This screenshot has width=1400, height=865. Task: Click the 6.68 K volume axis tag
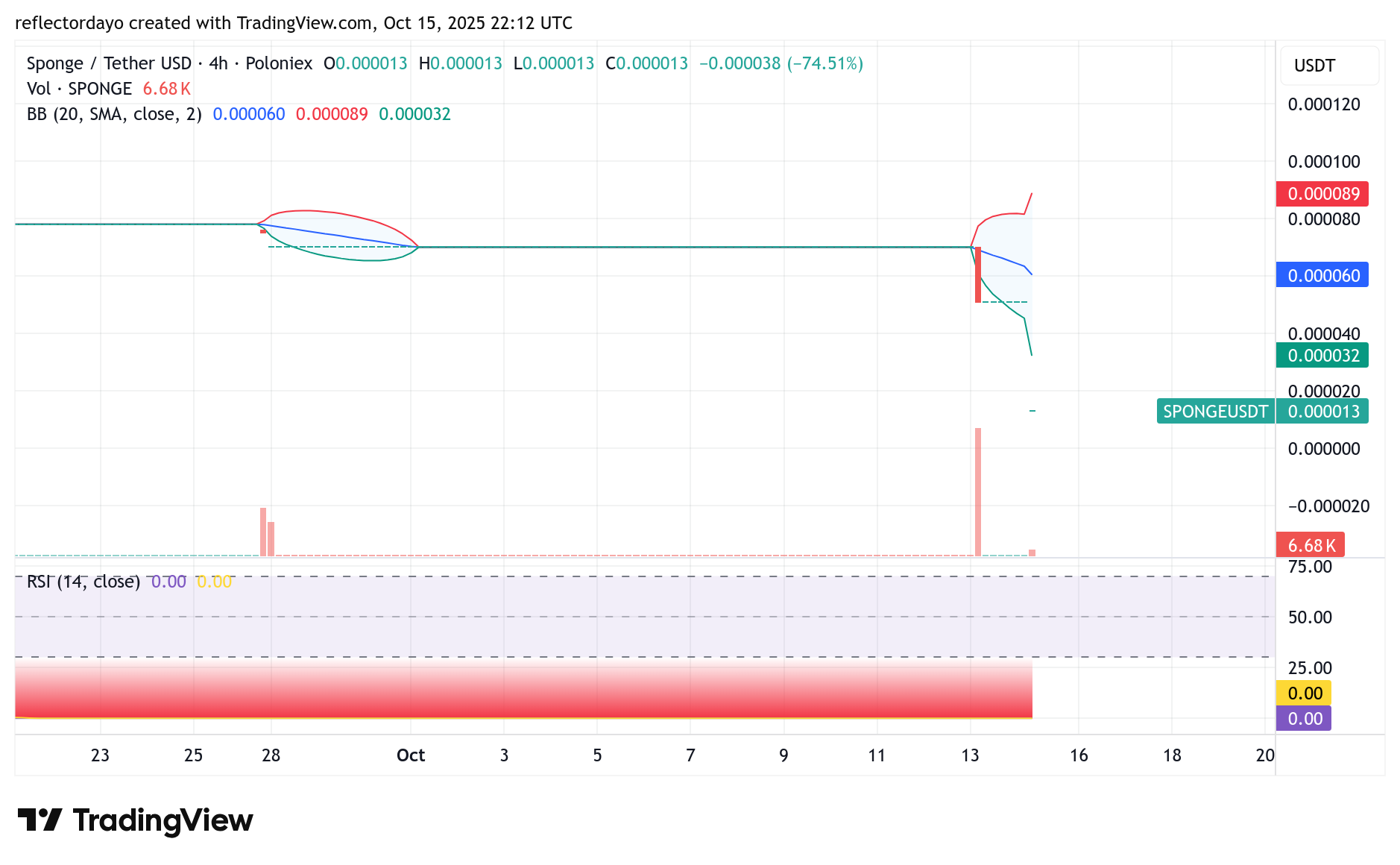1311,545
